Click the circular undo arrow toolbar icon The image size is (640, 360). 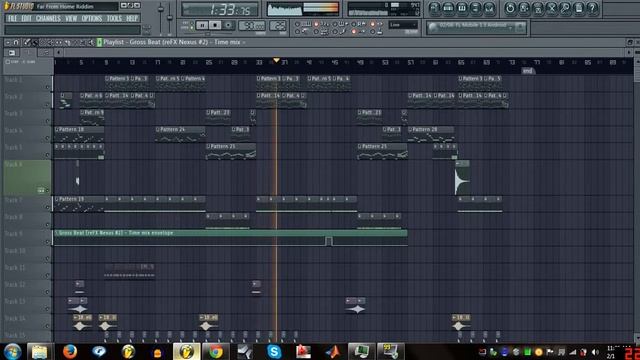coord(510,8)
